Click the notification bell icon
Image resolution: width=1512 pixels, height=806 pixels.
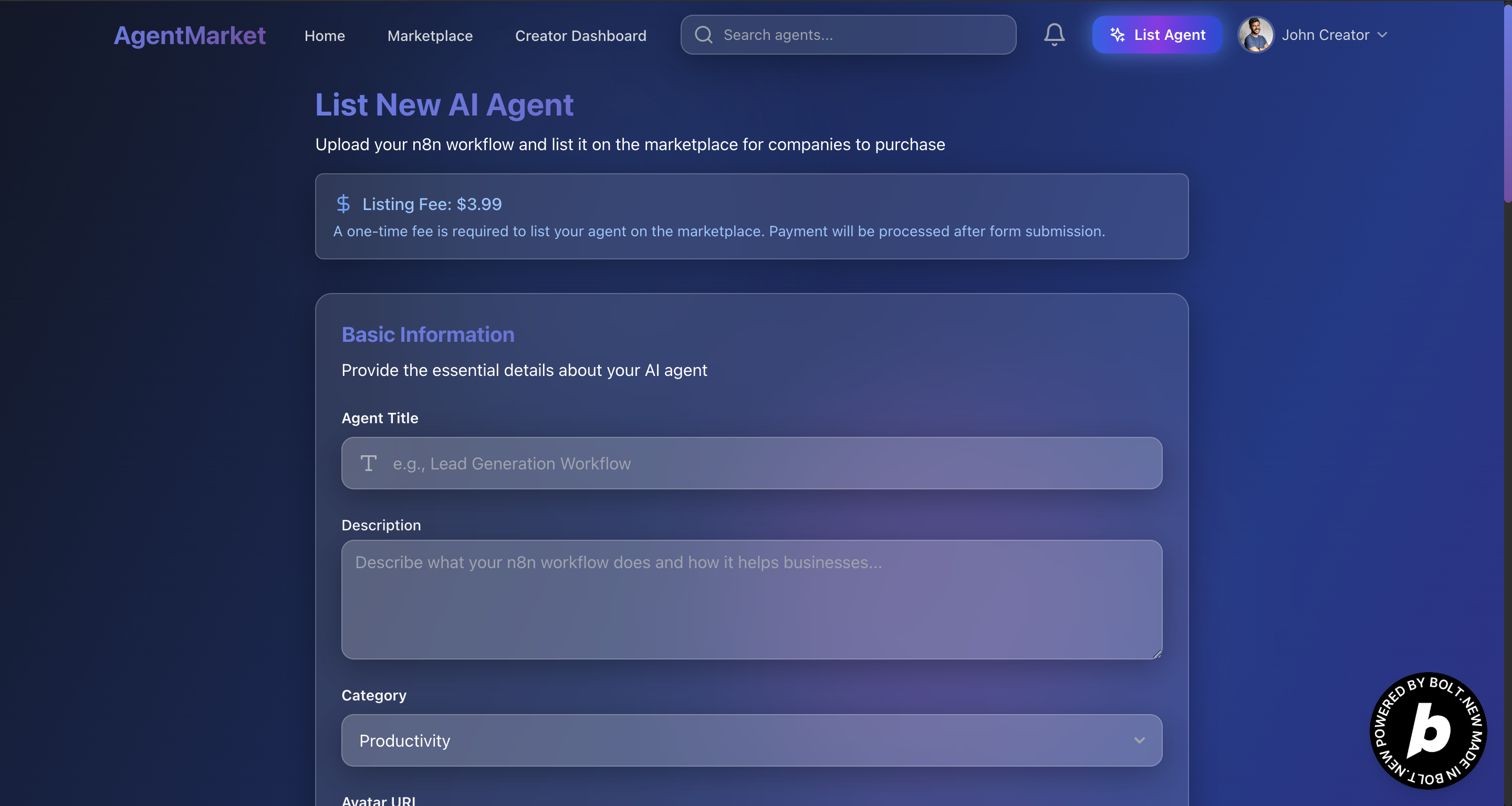(1054, 35)
